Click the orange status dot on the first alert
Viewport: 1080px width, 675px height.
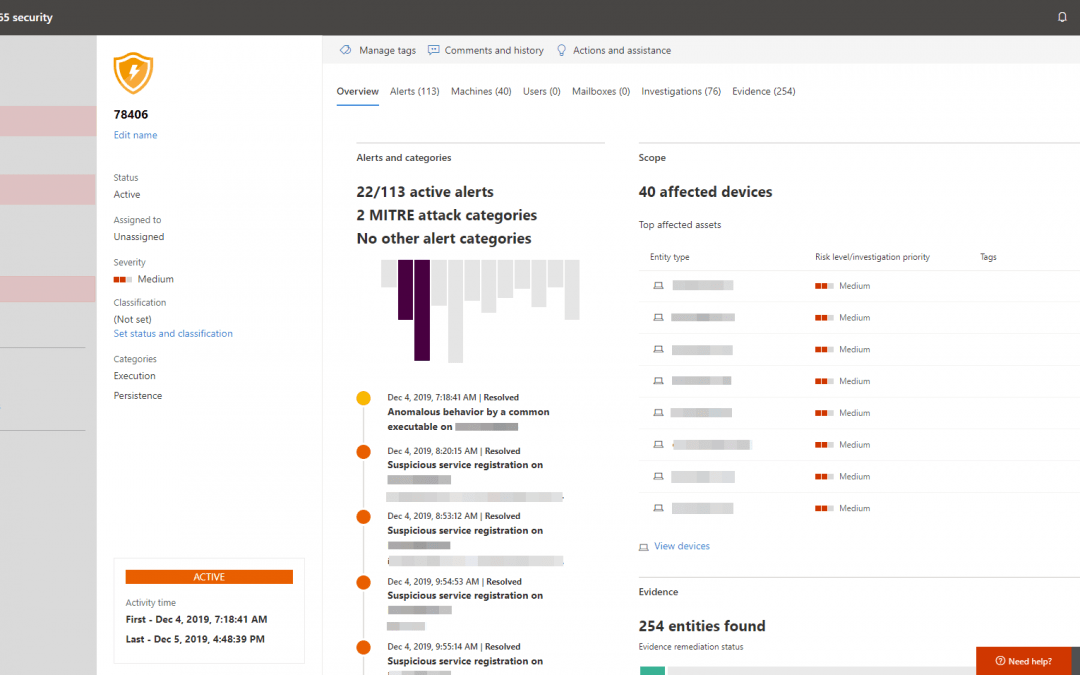362,397
